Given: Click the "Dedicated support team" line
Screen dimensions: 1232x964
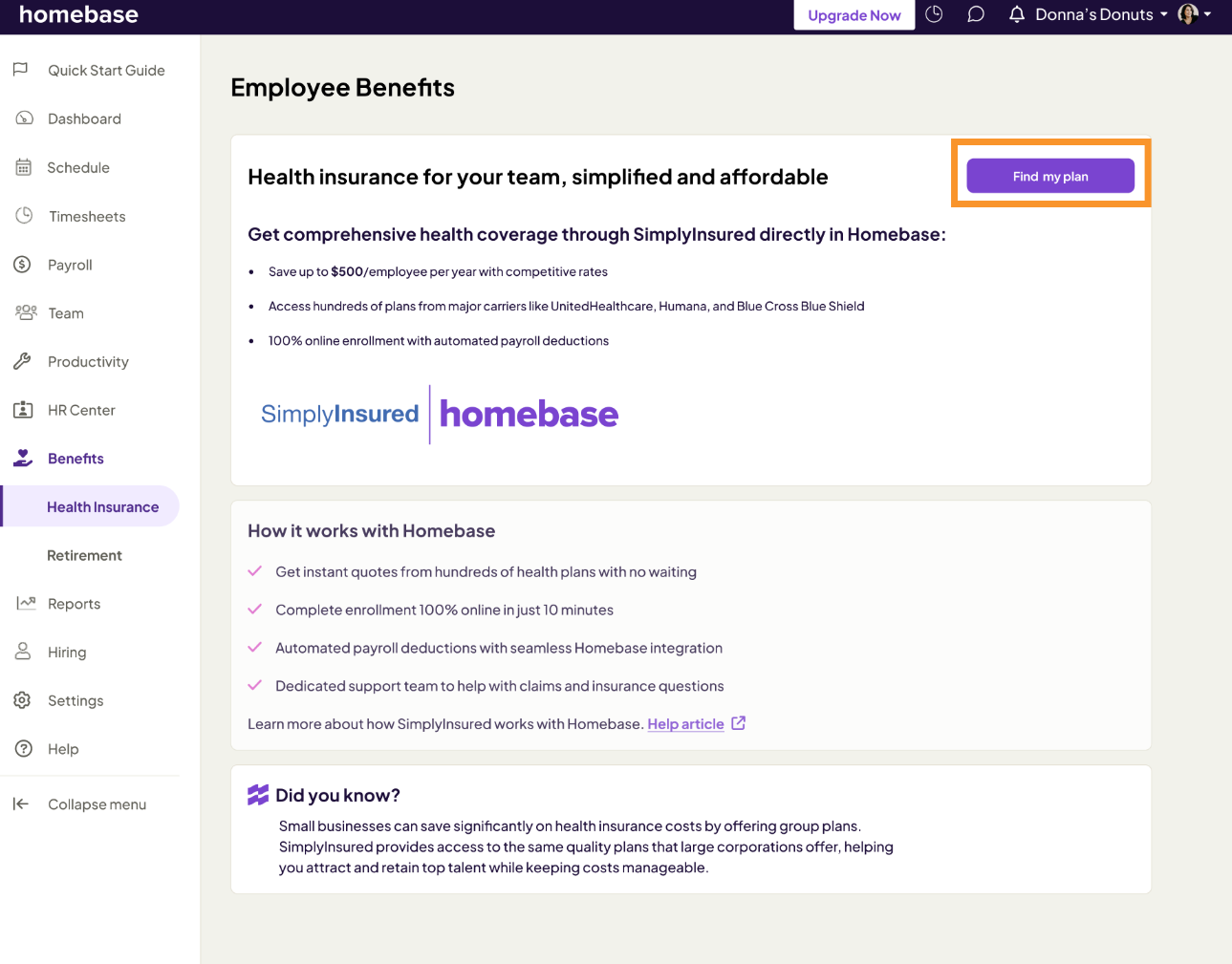Looking at the screenshot, I should pos(500,686).
